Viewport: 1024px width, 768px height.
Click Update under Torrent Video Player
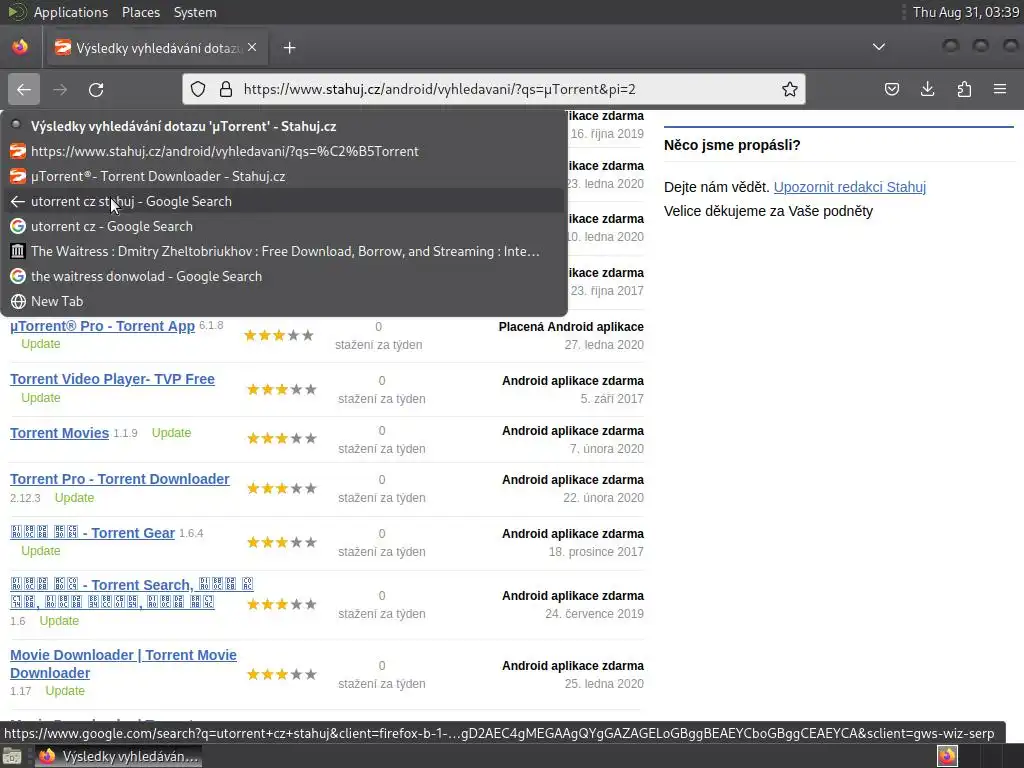40,398
